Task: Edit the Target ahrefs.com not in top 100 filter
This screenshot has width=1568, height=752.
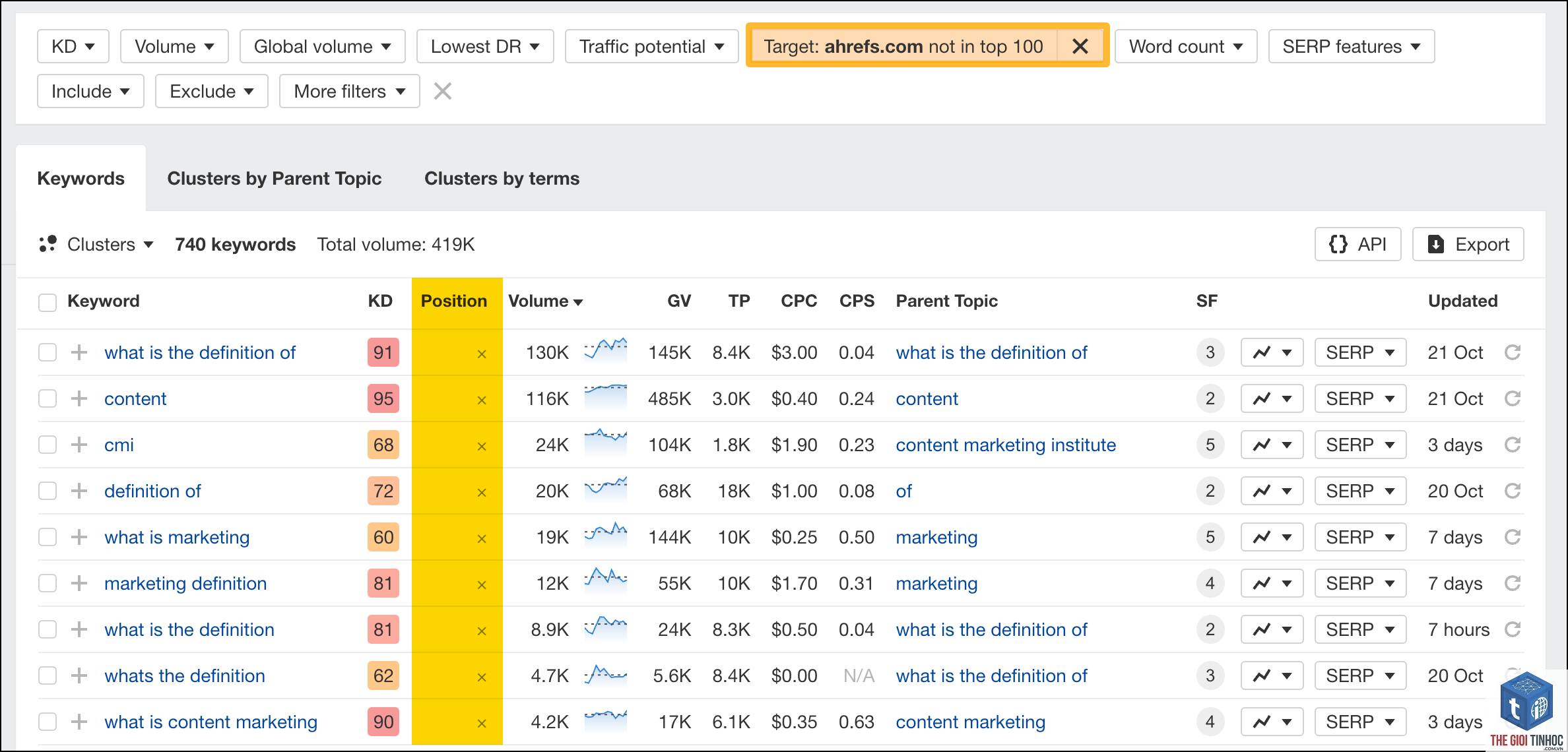Action: tap(903, 46)
